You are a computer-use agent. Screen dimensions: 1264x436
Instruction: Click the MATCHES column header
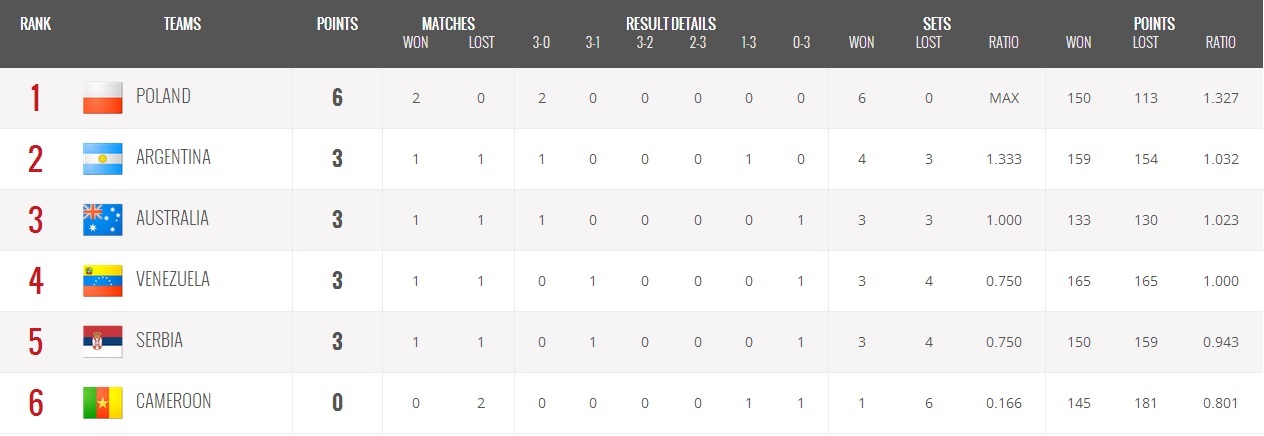point(448,24)
